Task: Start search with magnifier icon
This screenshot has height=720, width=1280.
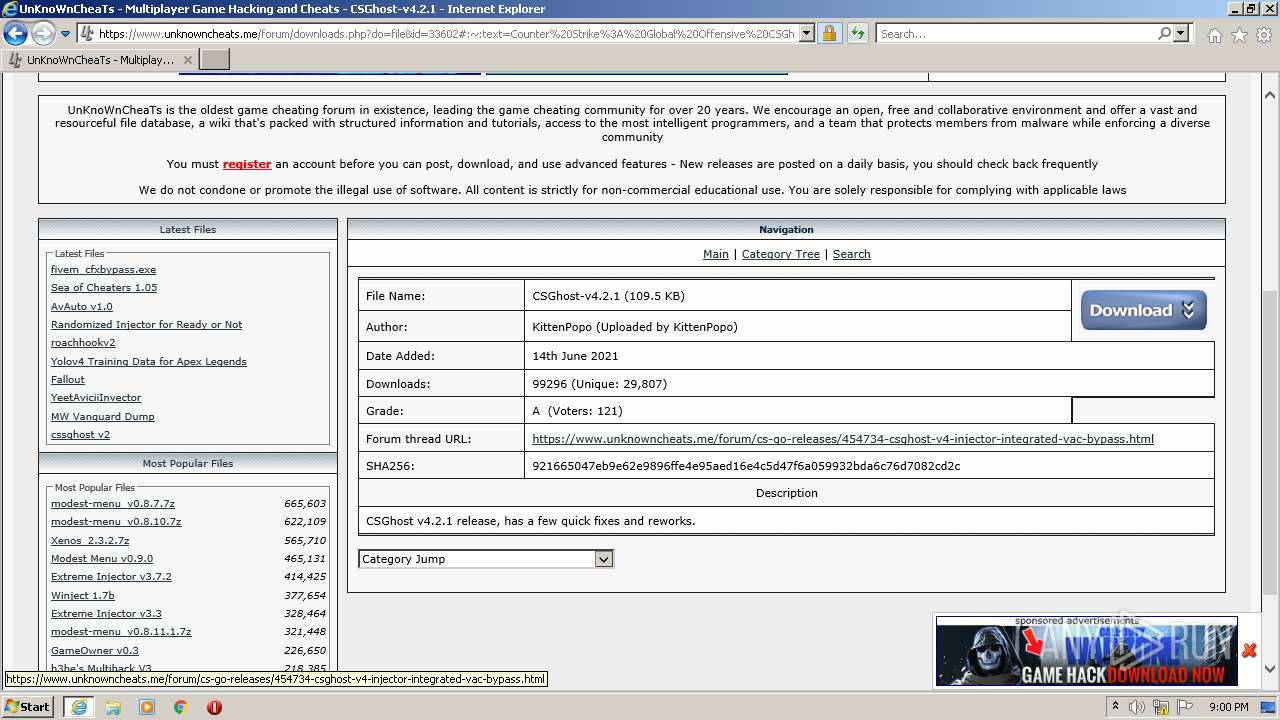Action: click(x=1164, y=33)
